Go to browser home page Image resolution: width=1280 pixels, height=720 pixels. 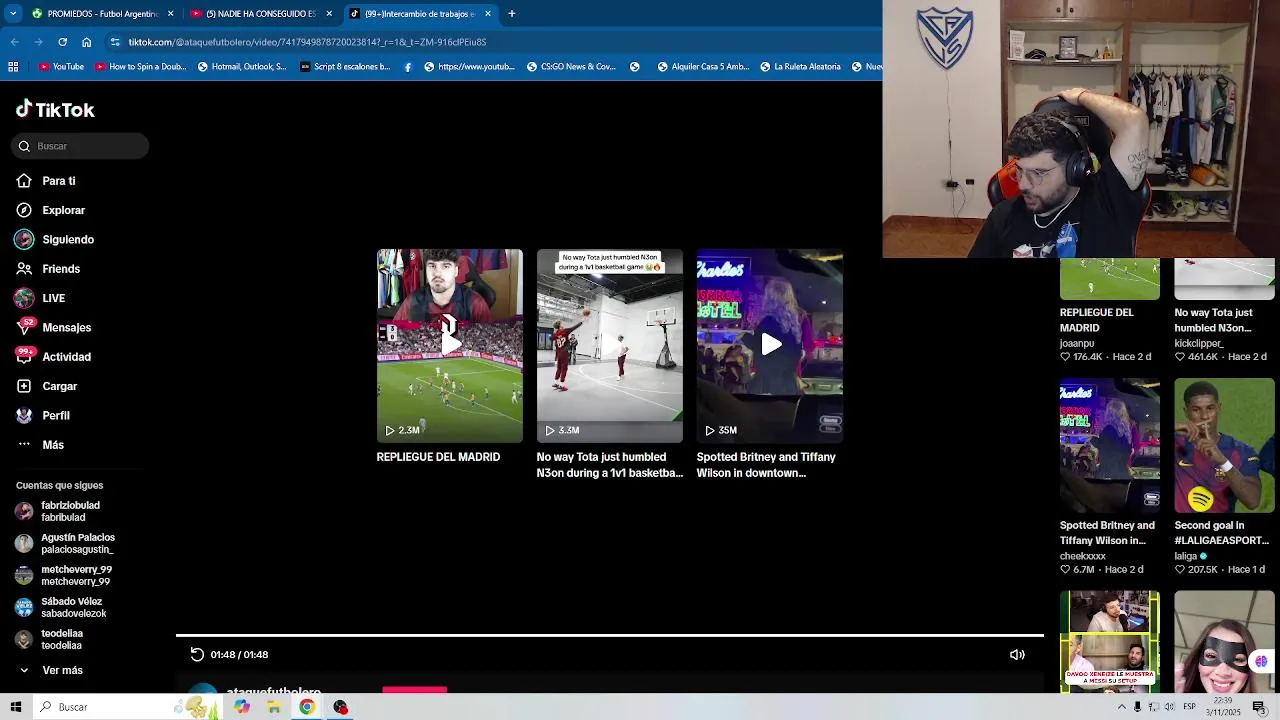tap(87, 42)
